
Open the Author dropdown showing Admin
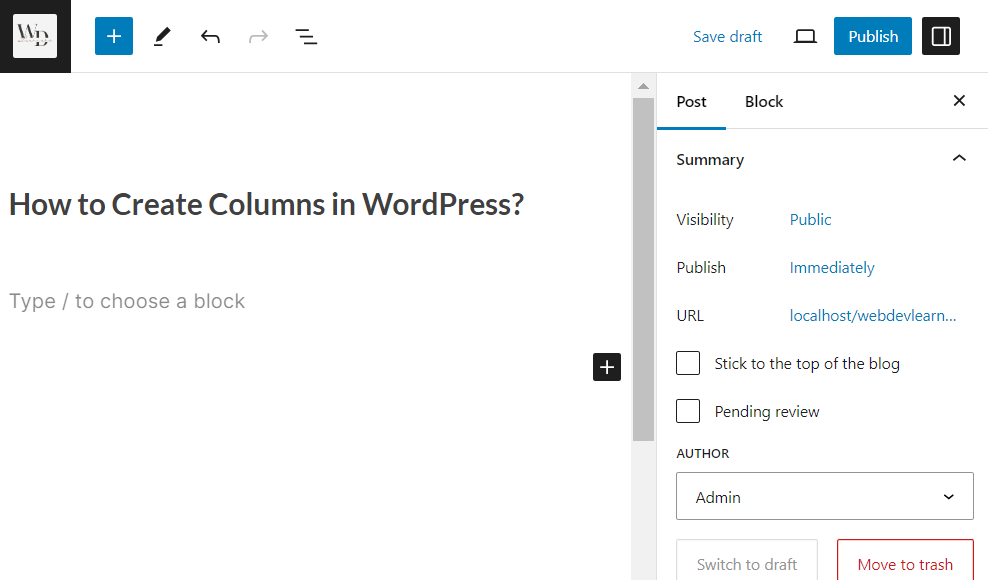[x=825, y=496]
